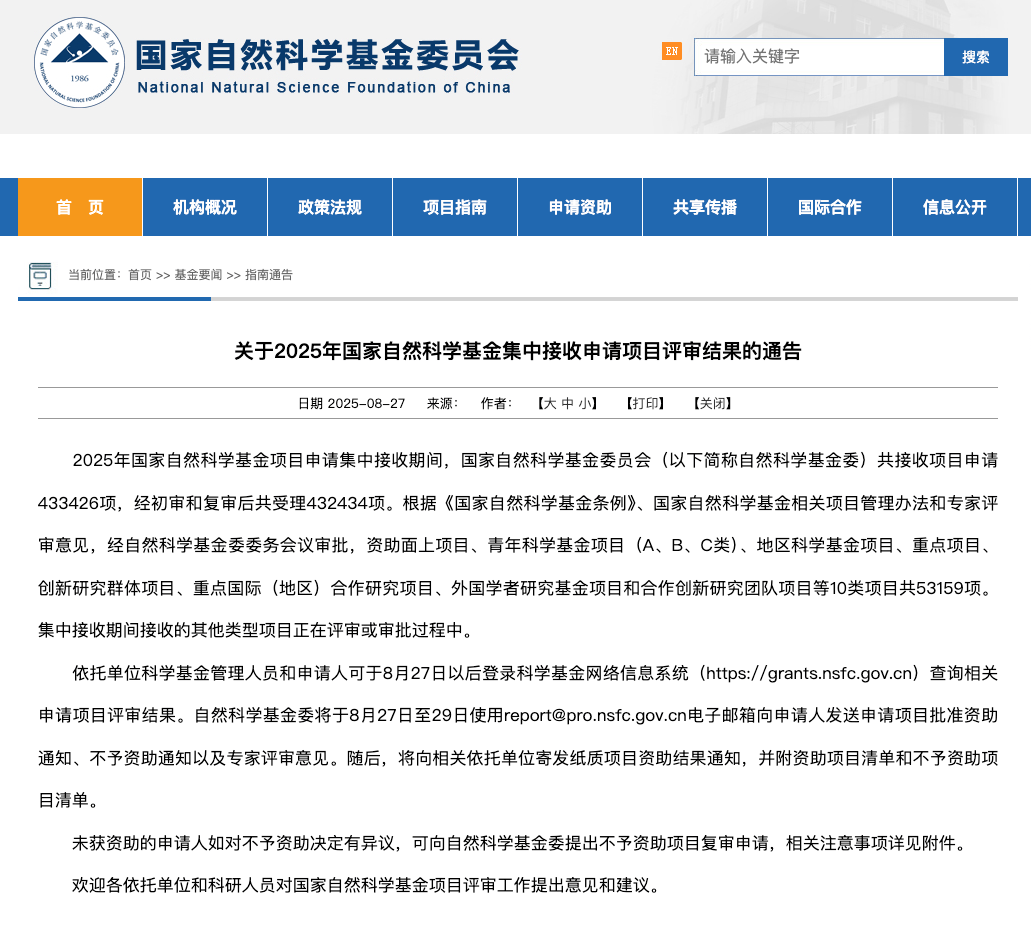Click the date text 2025-08-27

click(x=366, y=404)
